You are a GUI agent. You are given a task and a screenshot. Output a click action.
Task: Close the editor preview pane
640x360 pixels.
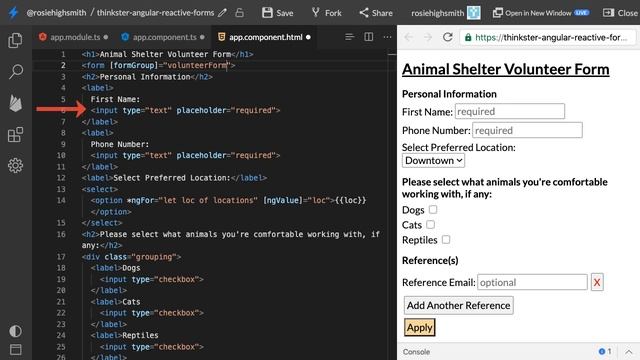(x=620, y=13)
